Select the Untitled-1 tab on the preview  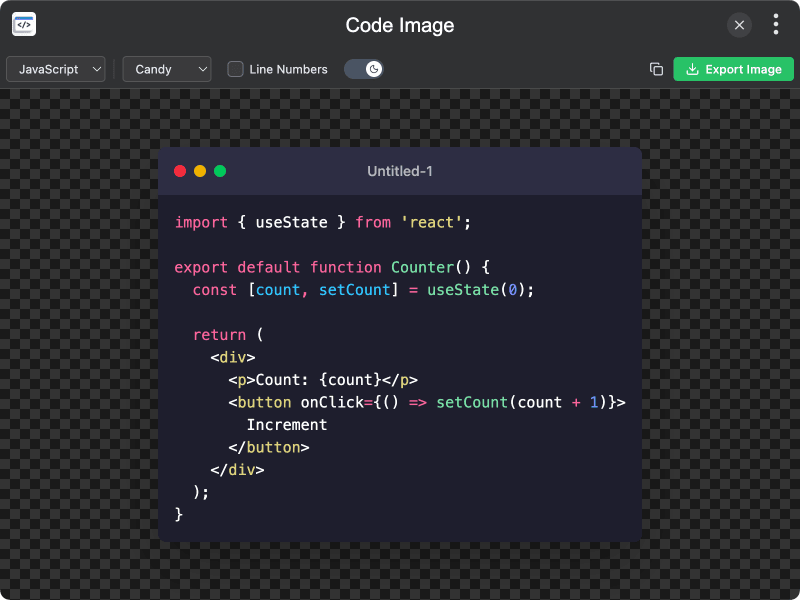(400, 171)
